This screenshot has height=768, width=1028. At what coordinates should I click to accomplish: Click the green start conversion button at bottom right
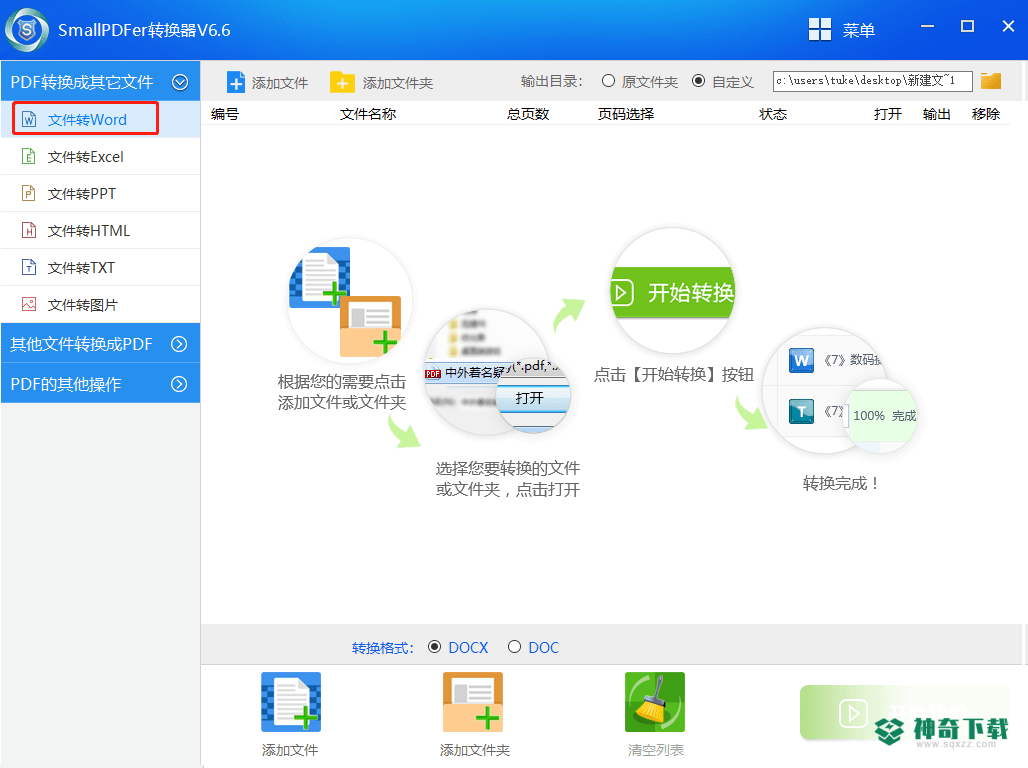coord(905,713)
